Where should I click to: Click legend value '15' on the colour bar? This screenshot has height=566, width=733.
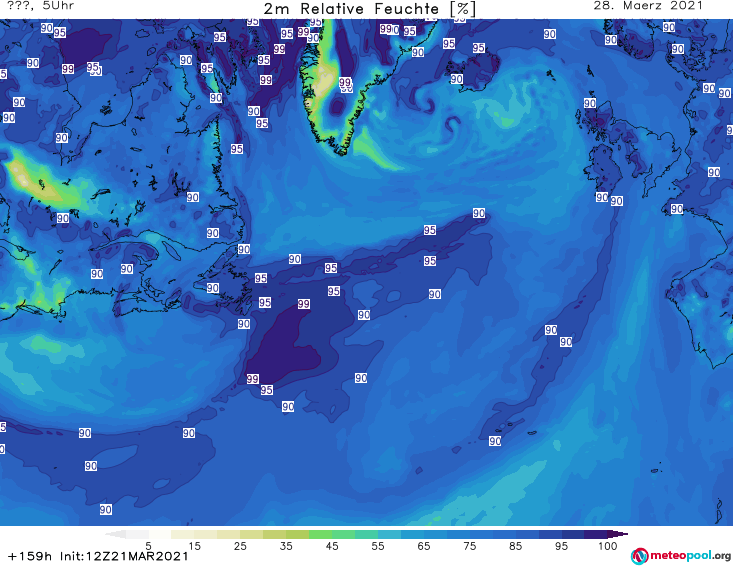tap(194, 546)
